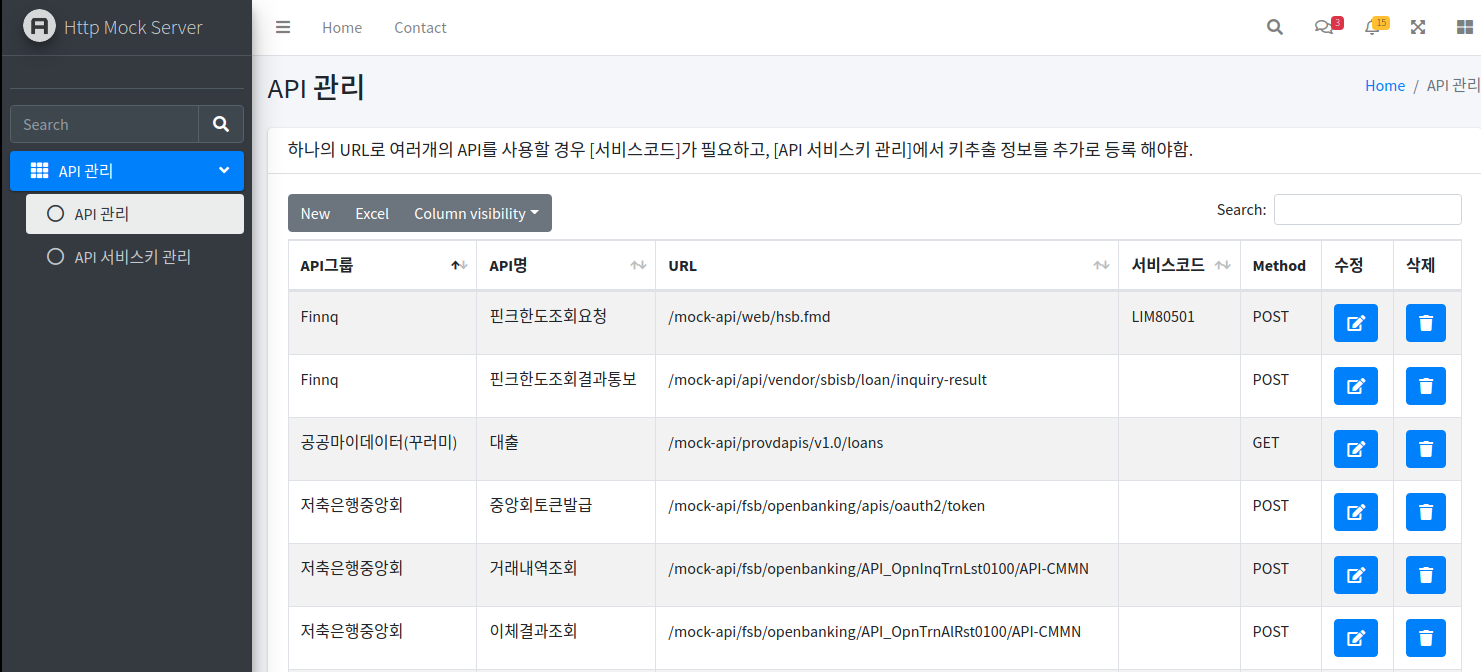This screenshot has height=672, width=1481.
Task: Edit the 핀크한도조회요청 row
Action: [1356, 323]
